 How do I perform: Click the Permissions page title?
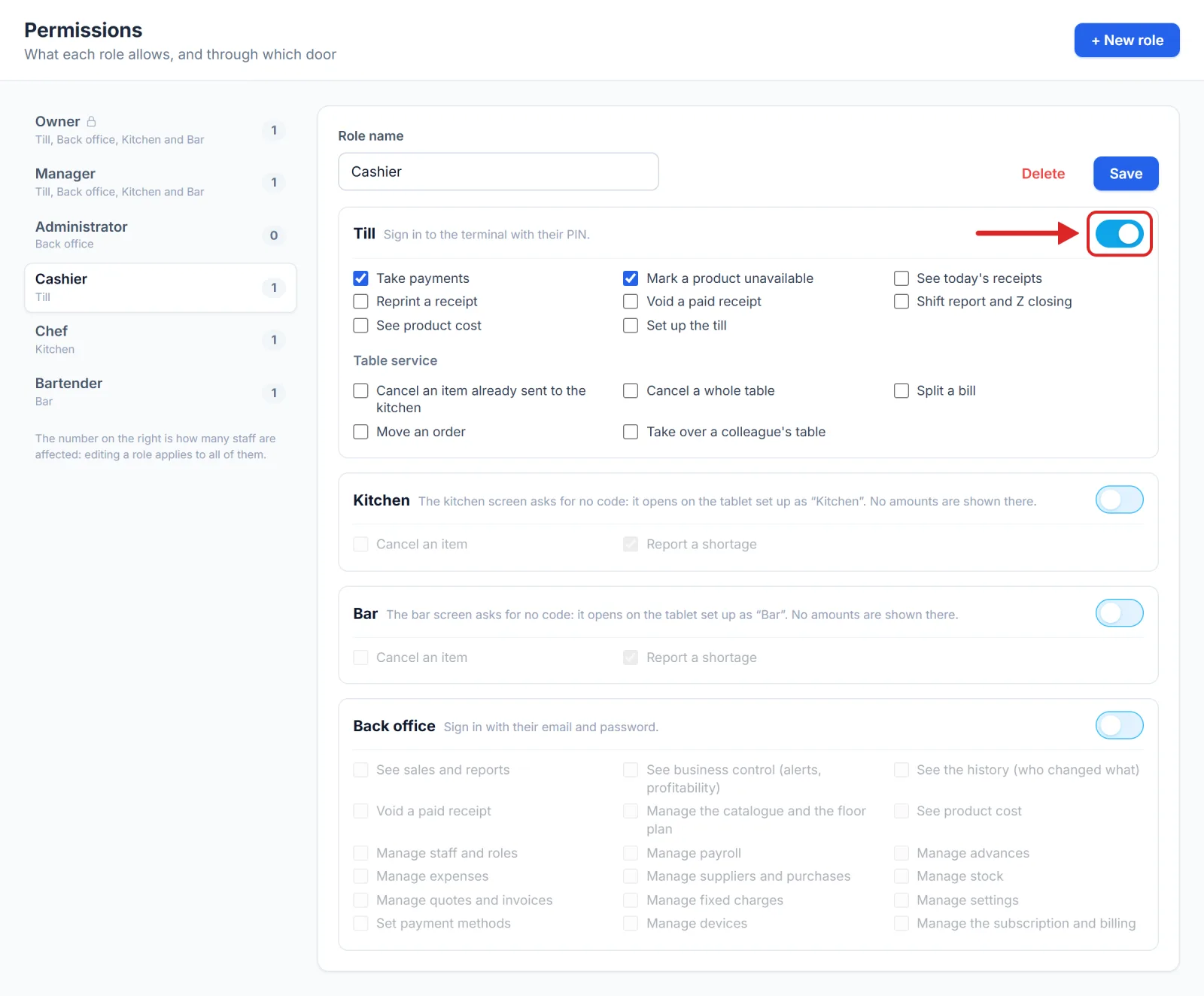pos(84,30)
